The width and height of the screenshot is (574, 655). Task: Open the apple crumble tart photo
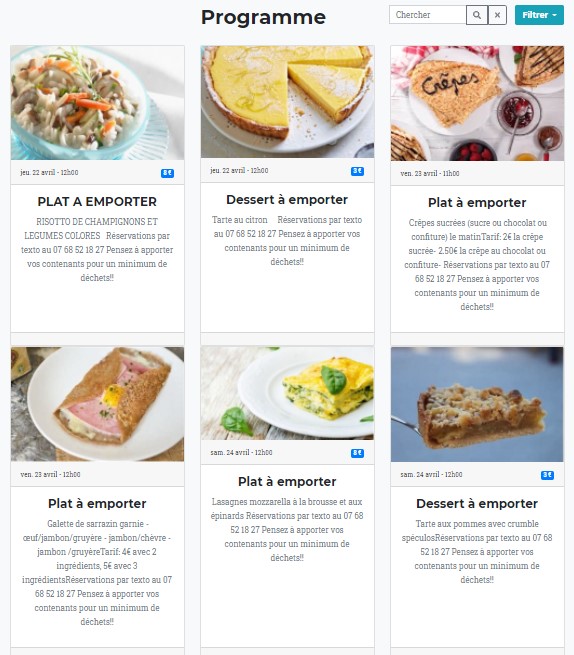click(477, 404)
